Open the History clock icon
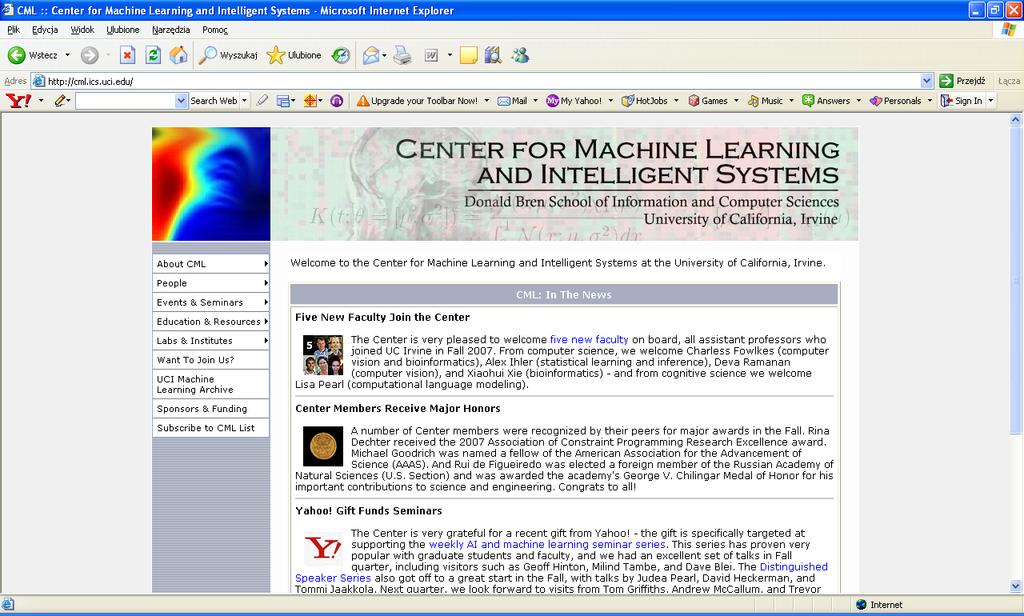 pyautogui.click(x=341, y=56)
